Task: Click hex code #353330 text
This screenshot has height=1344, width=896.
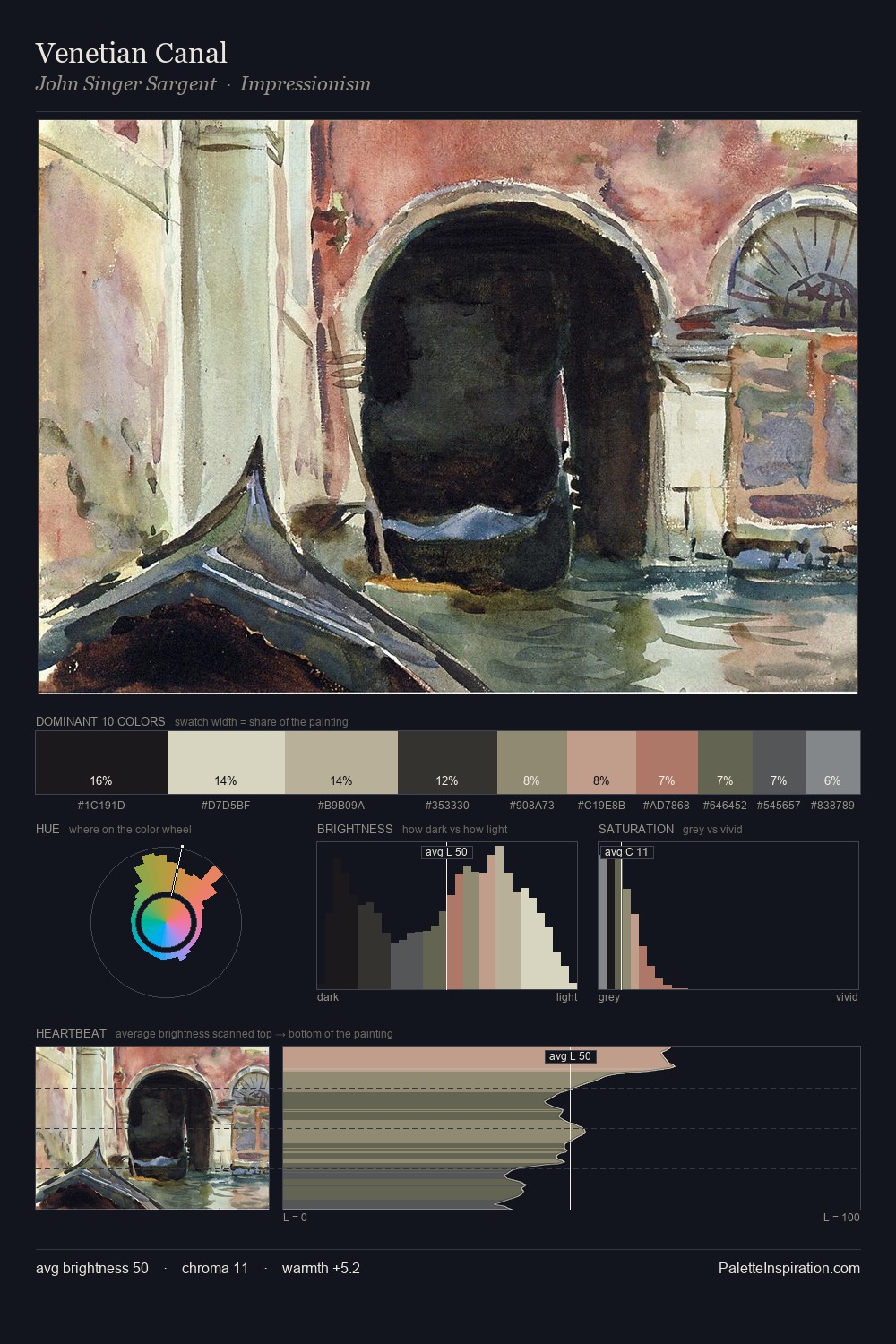Action: click(x=447, y=806)
